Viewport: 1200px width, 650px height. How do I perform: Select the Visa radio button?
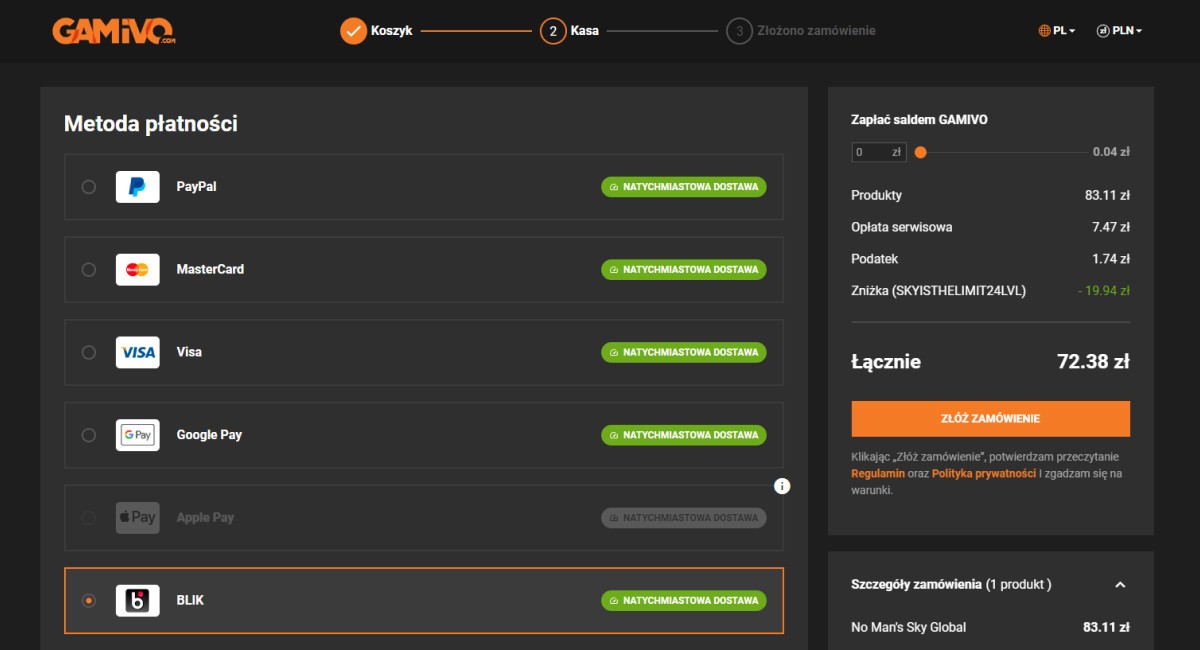tap(89, 353)
